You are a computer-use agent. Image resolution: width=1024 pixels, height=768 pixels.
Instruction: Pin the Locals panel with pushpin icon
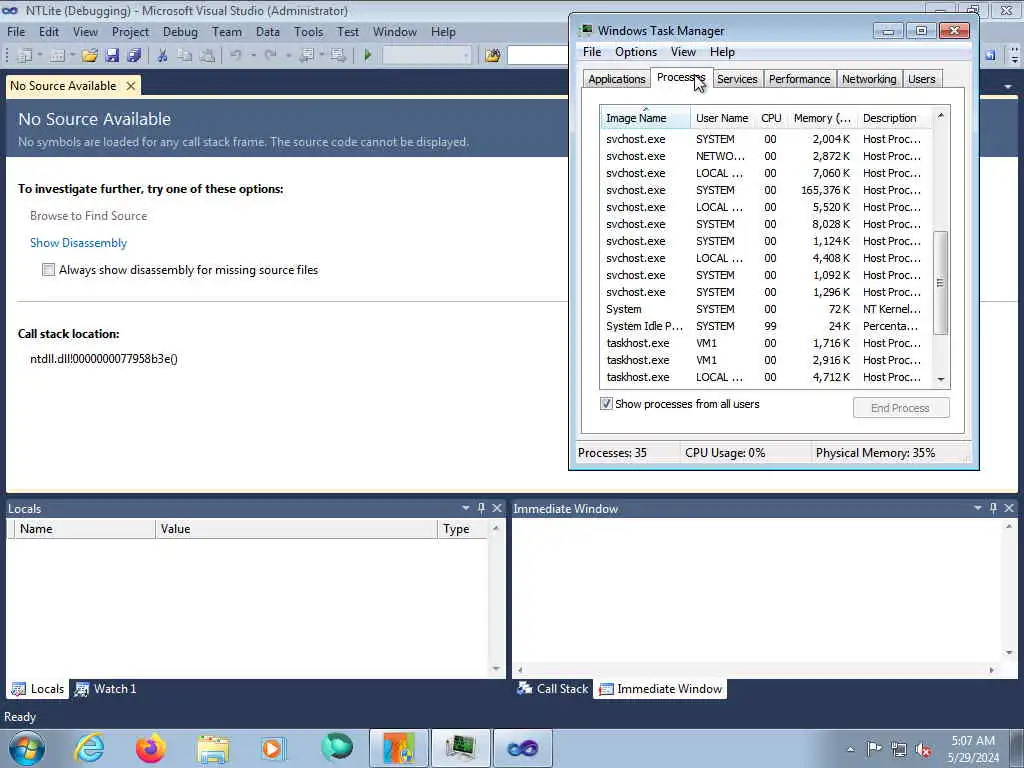point(481,508)
